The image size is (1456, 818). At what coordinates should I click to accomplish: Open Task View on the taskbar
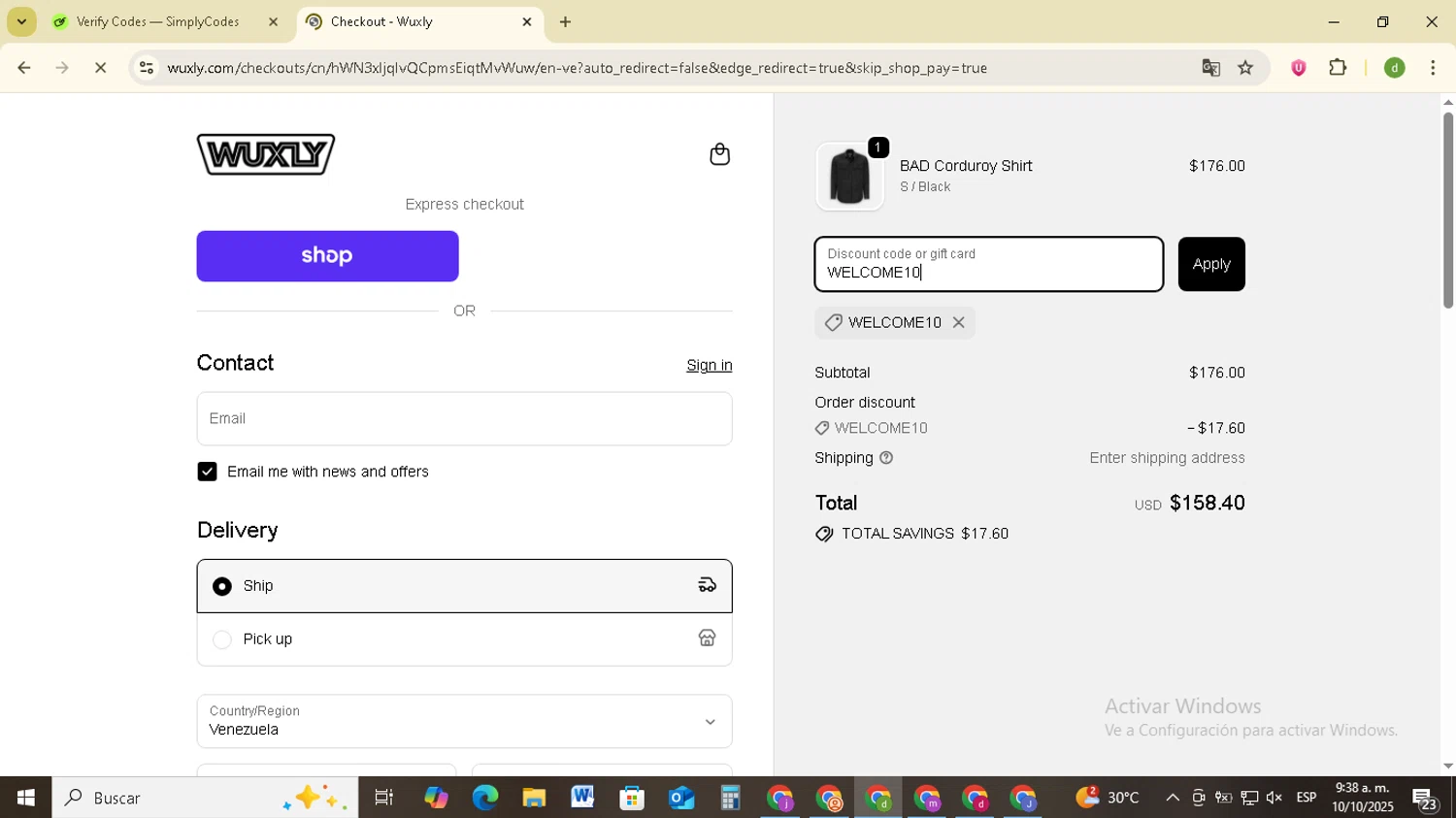tap(384, 798)
